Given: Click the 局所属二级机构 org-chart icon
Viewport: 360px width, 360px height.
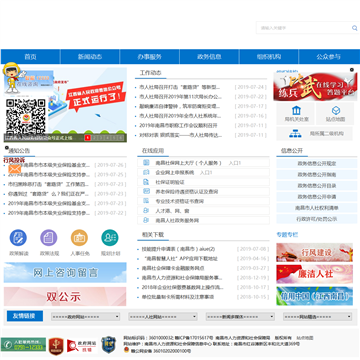Looking at the screenshot, I should tap(295, 134).
